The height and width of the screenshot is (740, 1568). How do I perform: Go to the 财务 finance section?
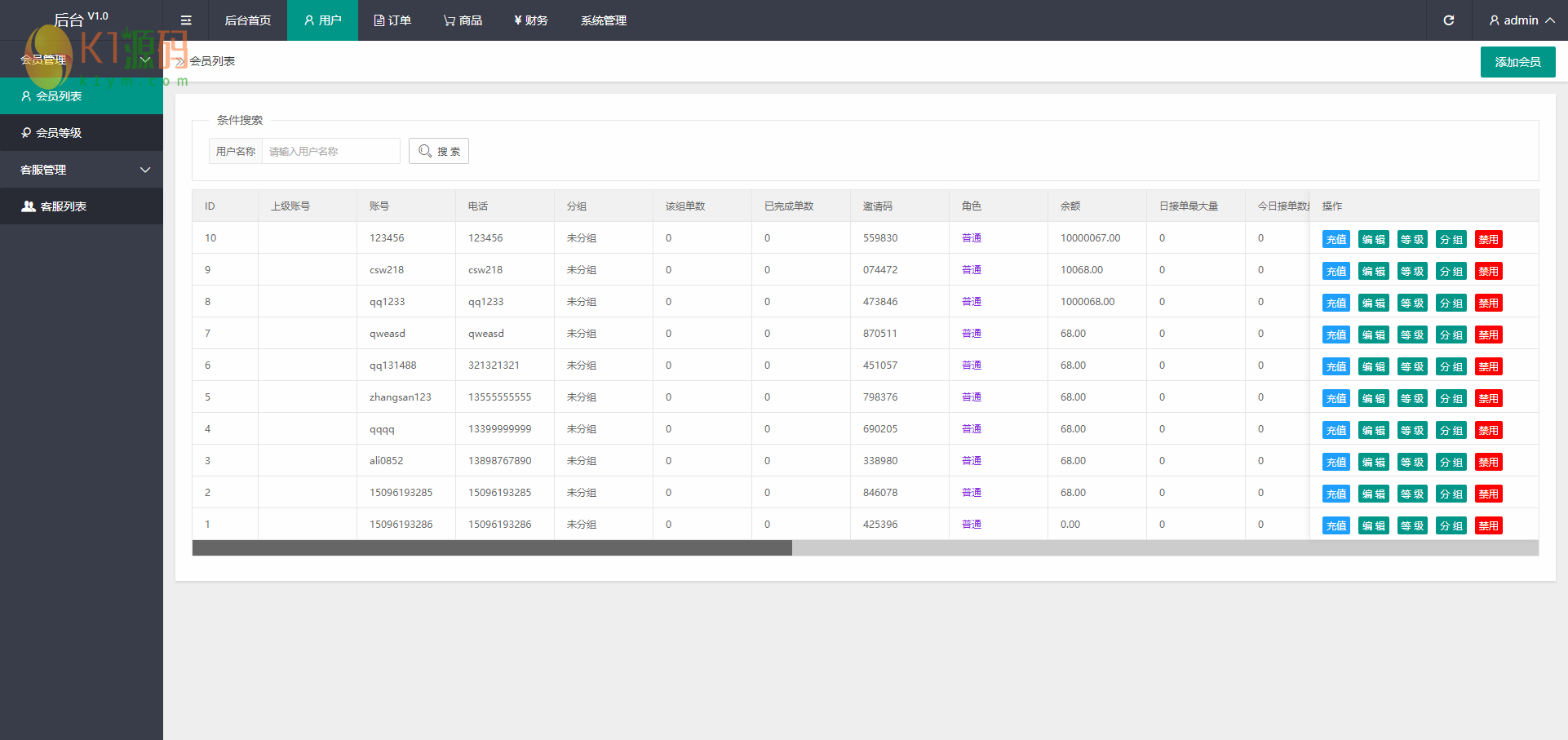click(530, 20)
